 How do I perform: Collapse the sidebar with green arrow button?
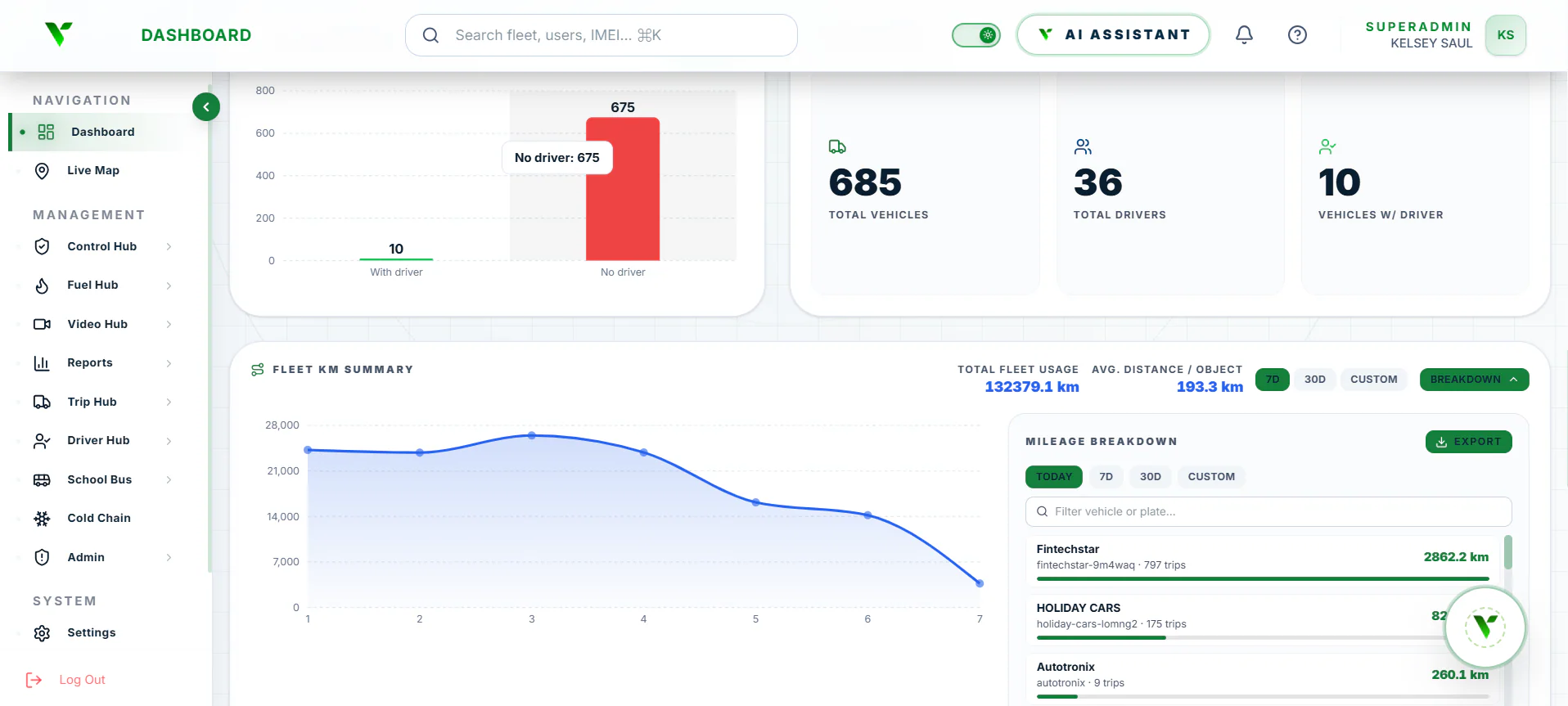point(206,106)
